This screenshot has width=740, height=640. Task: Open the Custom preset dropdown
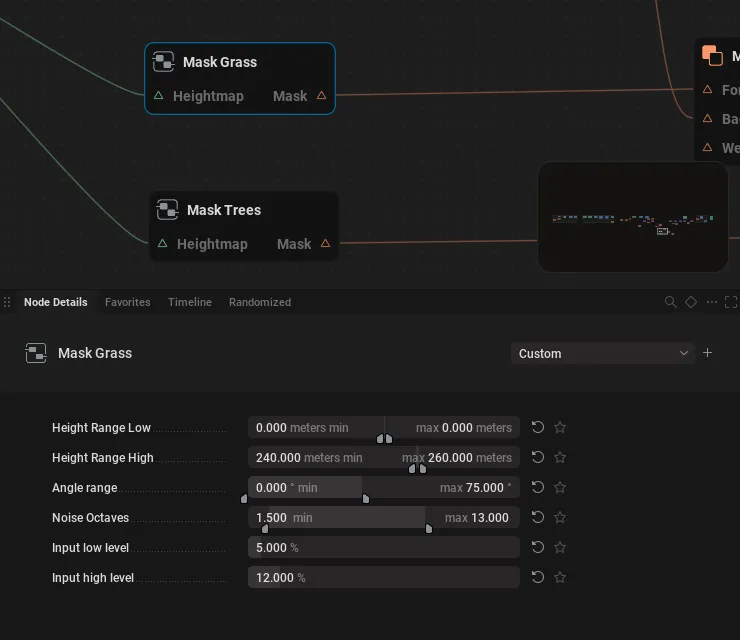(603, 354)
